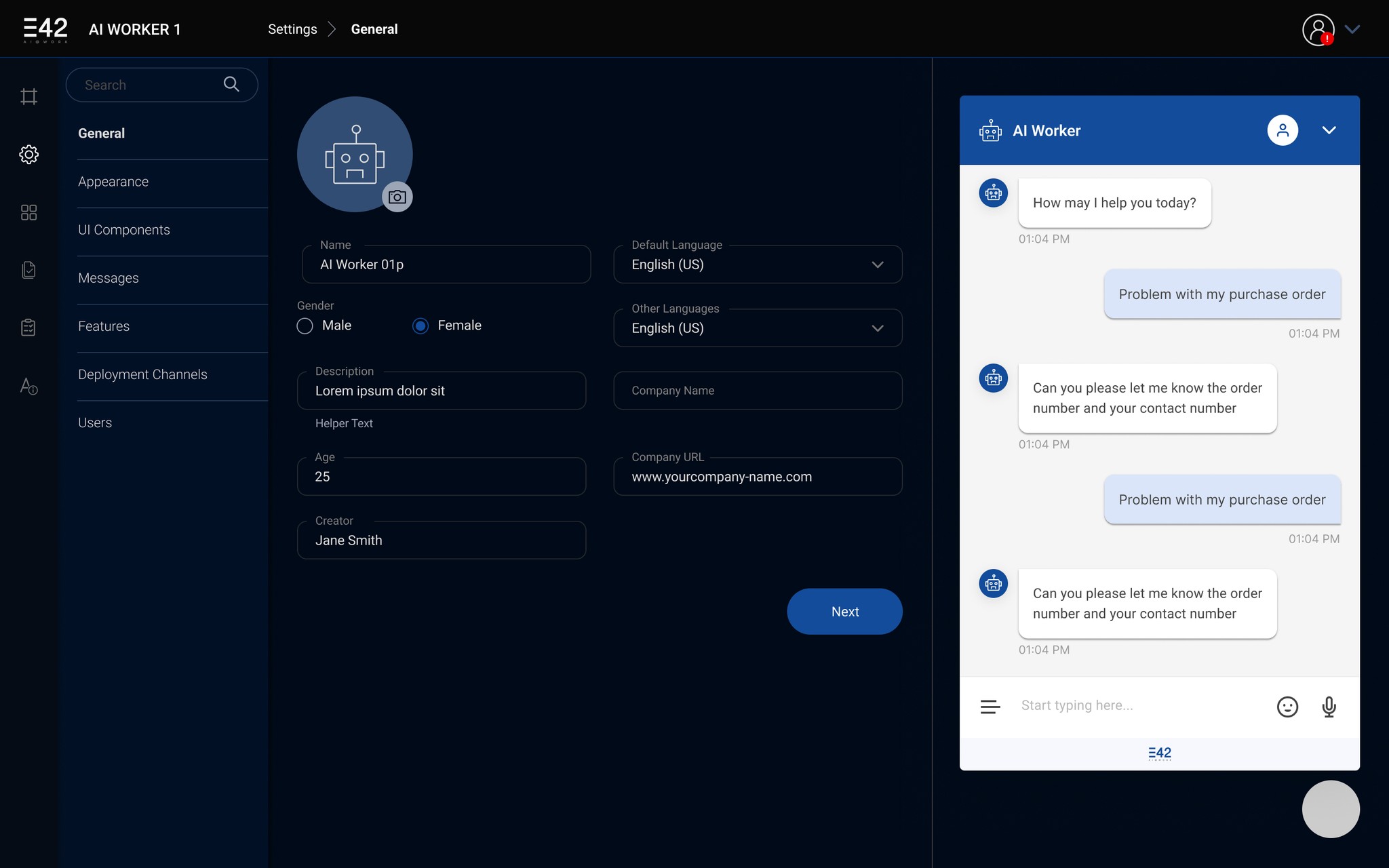This screenshot has width=1389, height=868.
Task: Click the Company Name input field
Action: pos(758,391)
